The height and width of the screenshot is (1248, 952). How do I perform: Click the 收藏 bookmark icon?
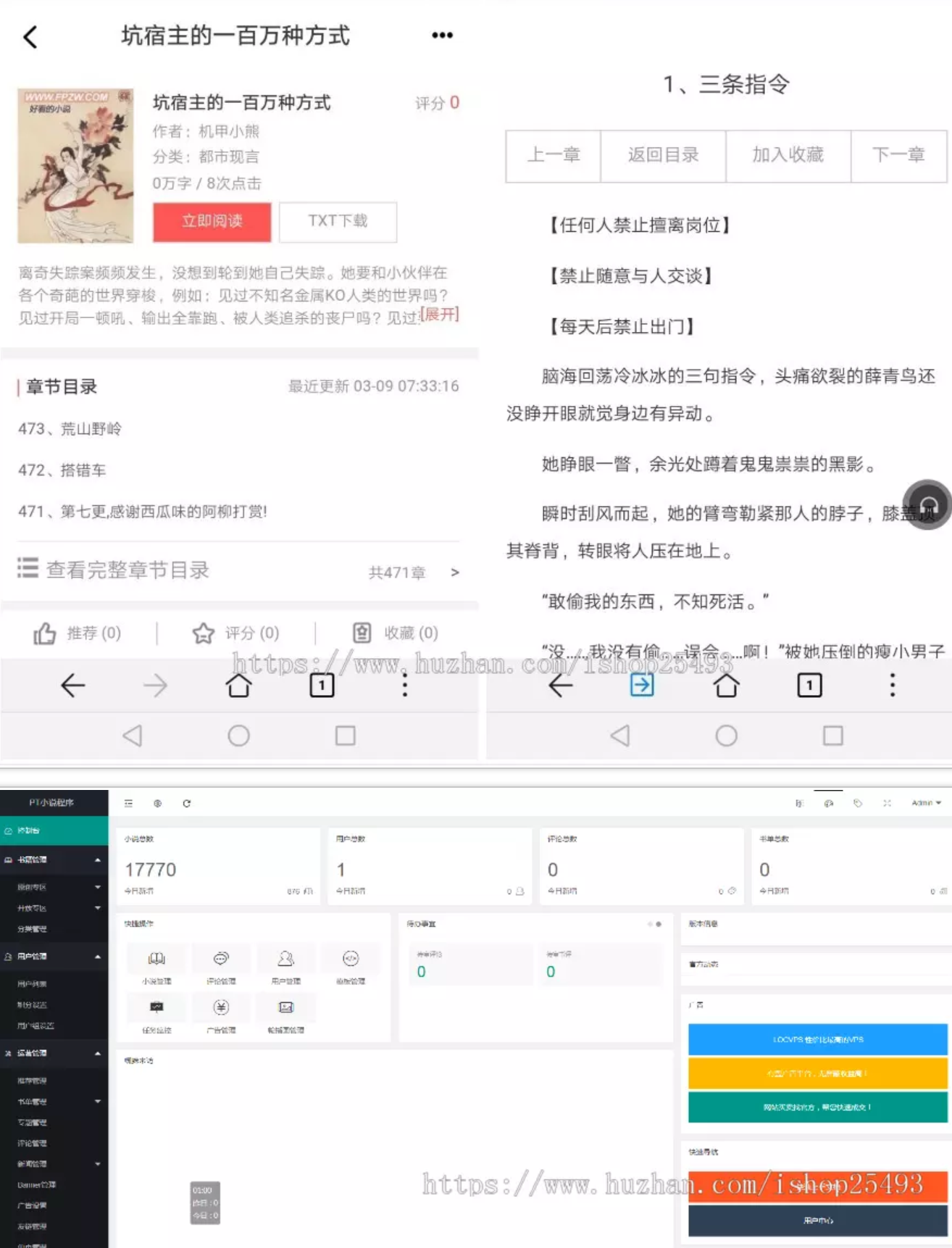tap(362, 633)
